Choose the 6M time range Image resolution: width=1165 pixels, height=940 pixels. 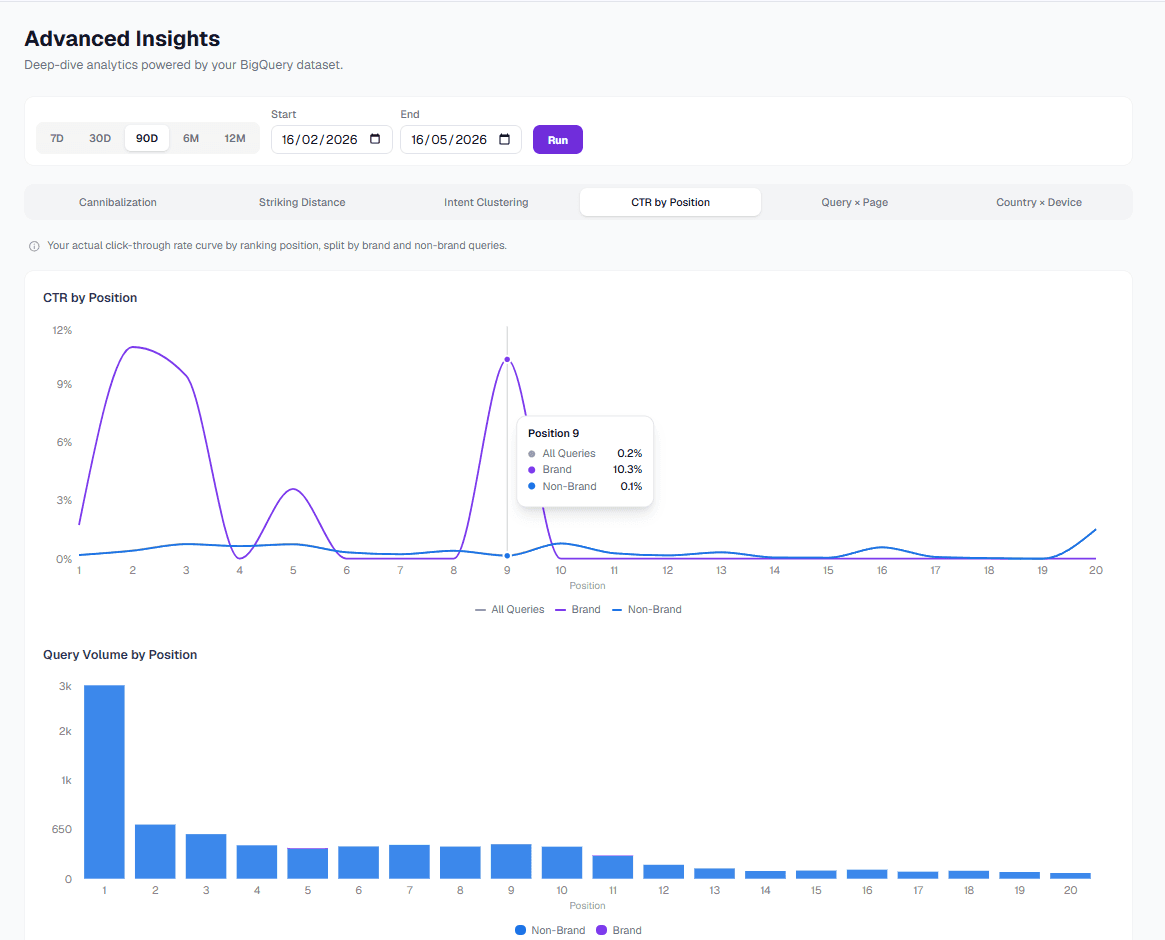pos(191,138)
